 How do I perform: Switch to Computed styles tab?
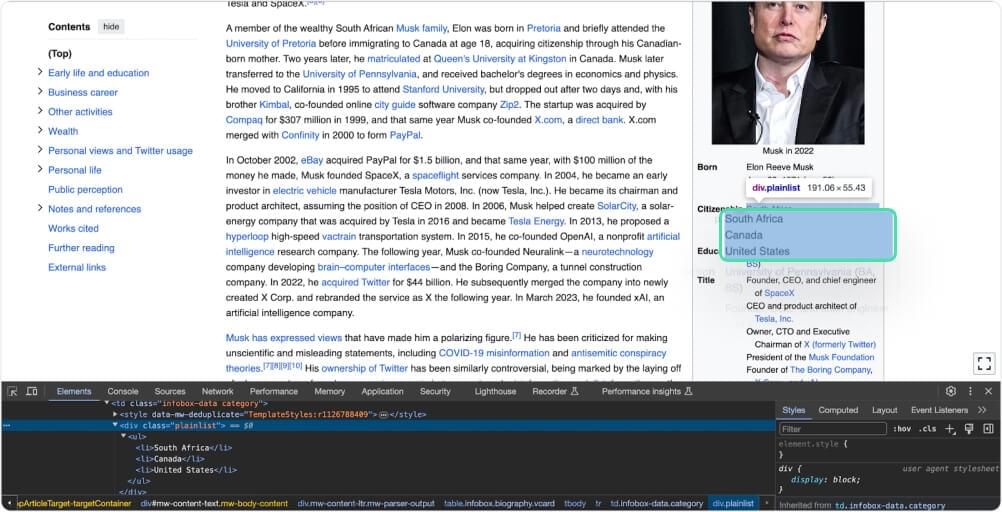click(838, 410)
